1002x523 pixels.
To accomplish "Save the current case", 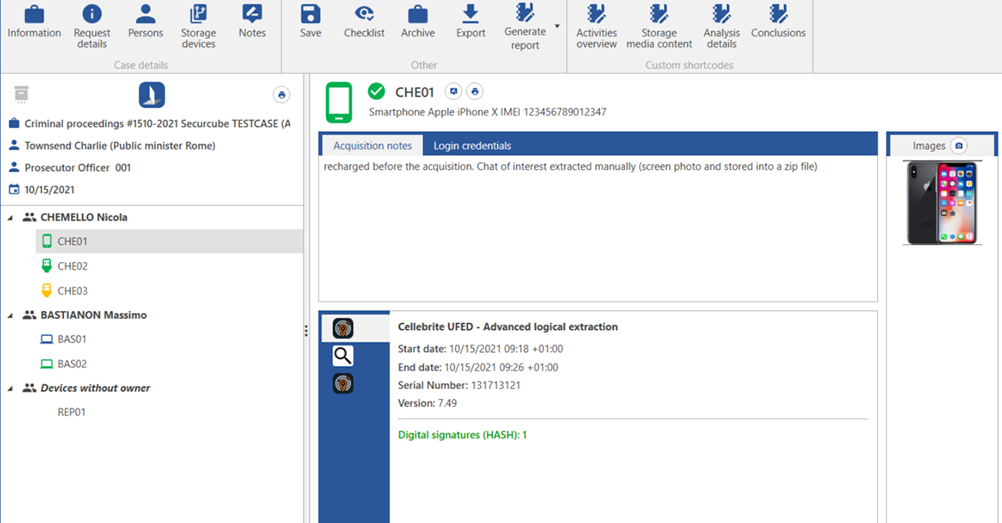I will click(311, 22).
